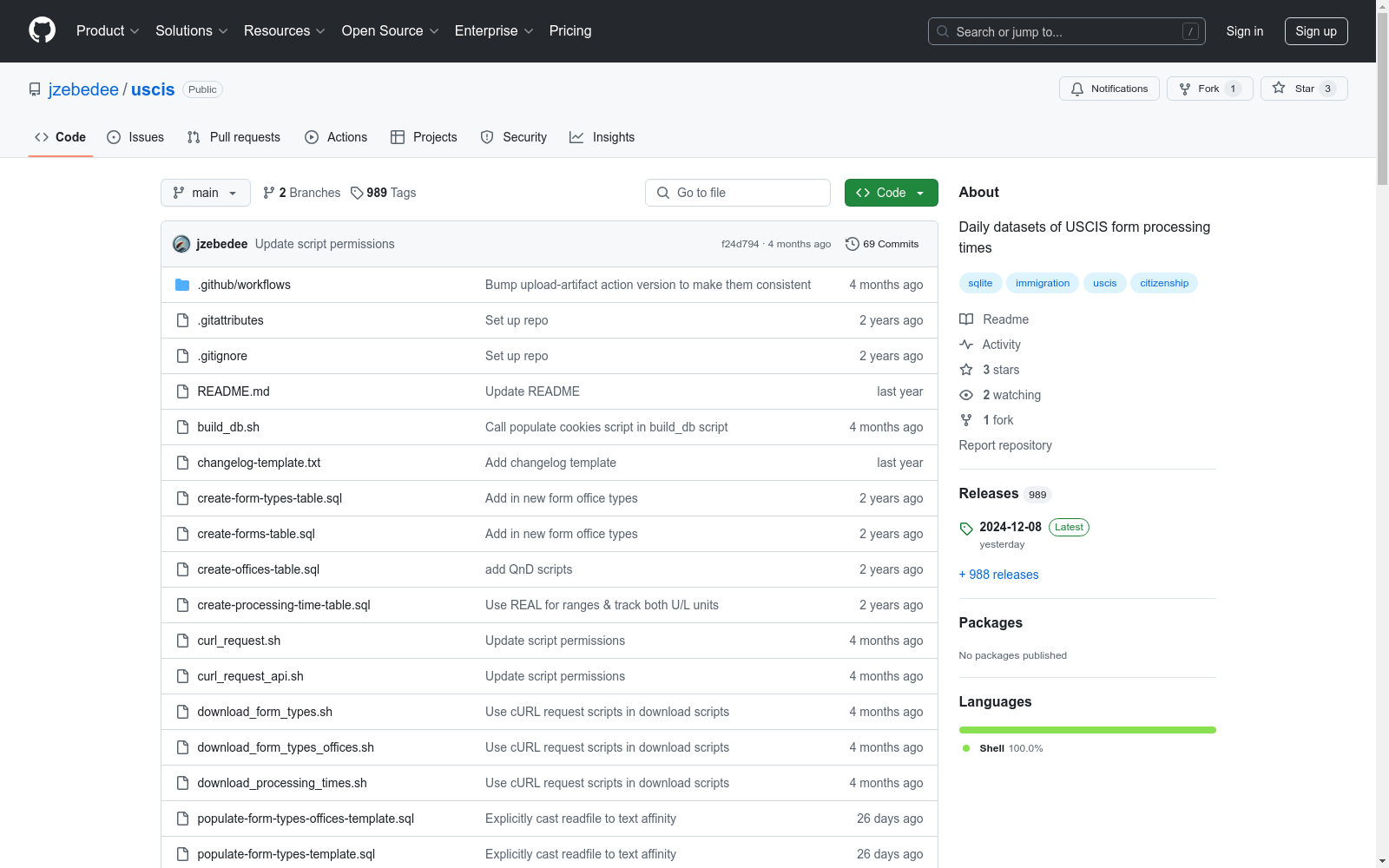Click jzebedee's avatar in the commit bar
Image resolution: width=1389 pixels, height=868 pixels.
pyautogui.click(x=181, y=244)
